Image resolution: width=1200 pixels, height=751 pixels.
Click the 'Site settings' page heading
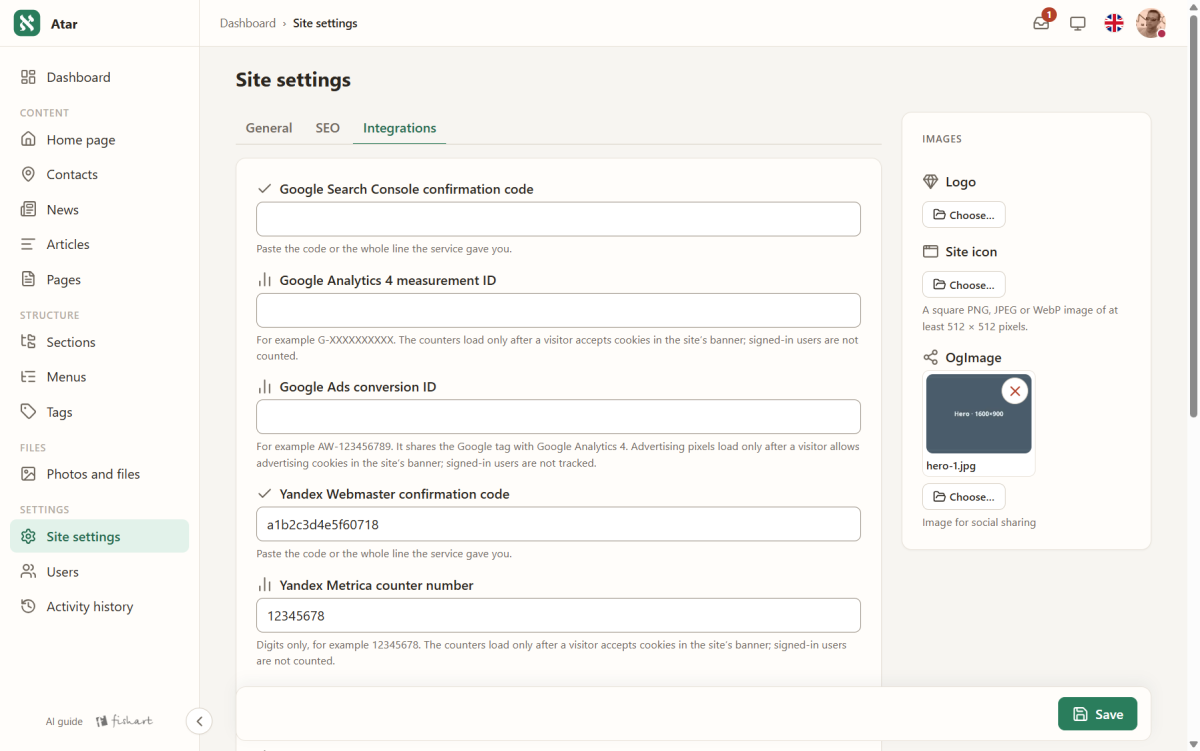tap(293, 80)
